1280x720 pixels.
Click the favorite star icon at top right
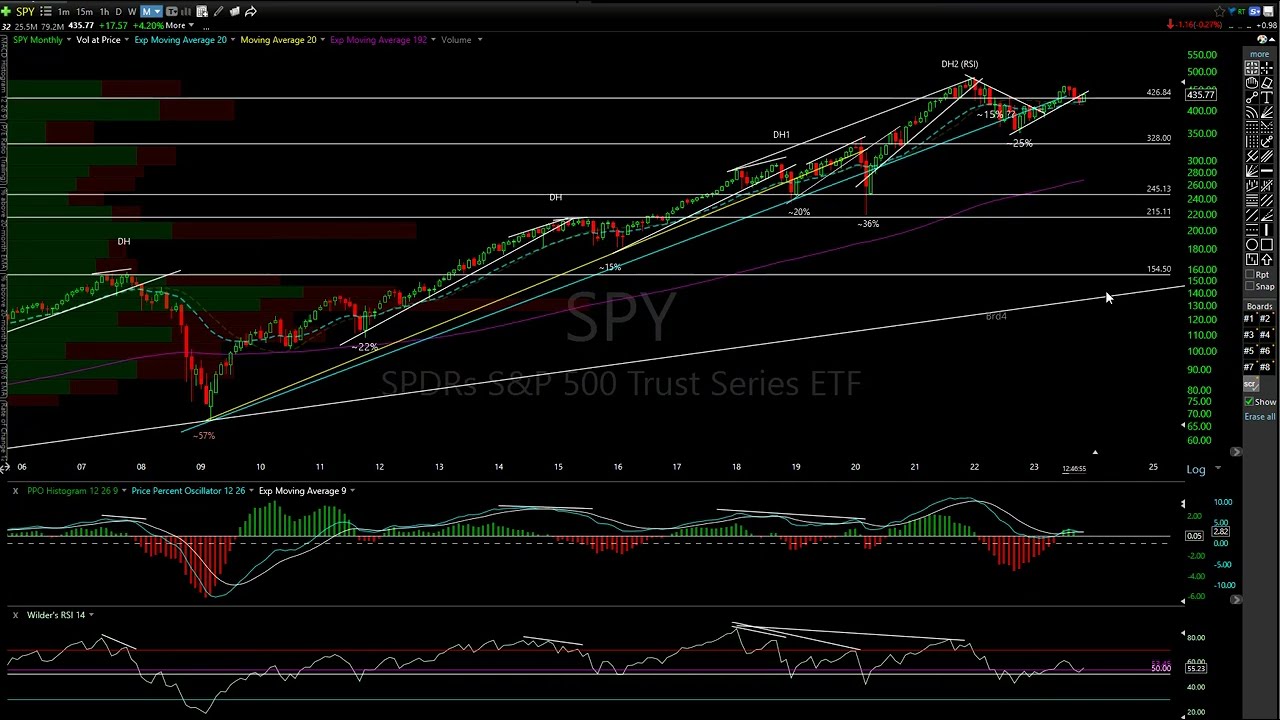coord(1220,11)
